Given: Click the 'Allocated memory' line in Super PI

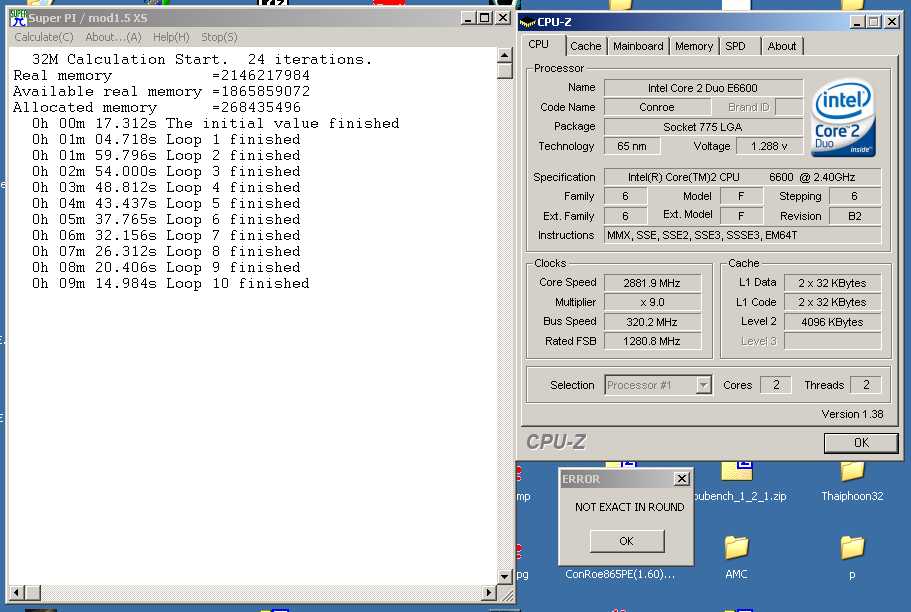Looking at the screenshot, I should [x=157, y=108].
